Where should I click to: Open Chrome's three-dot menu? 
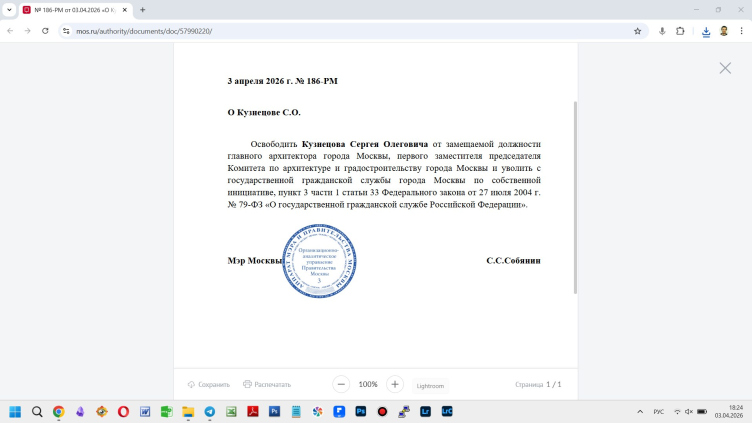coord(741,31)
